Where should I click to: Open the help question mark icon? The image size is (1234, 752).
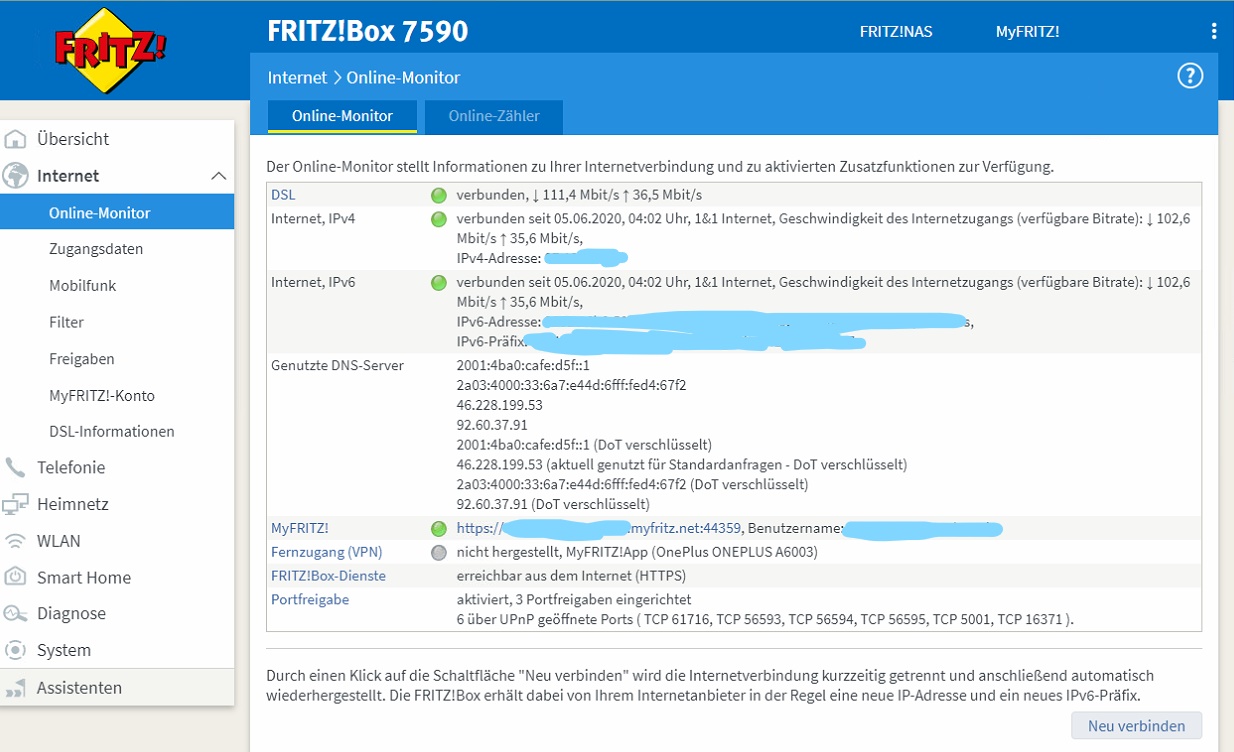click(x=1190, y=76)
